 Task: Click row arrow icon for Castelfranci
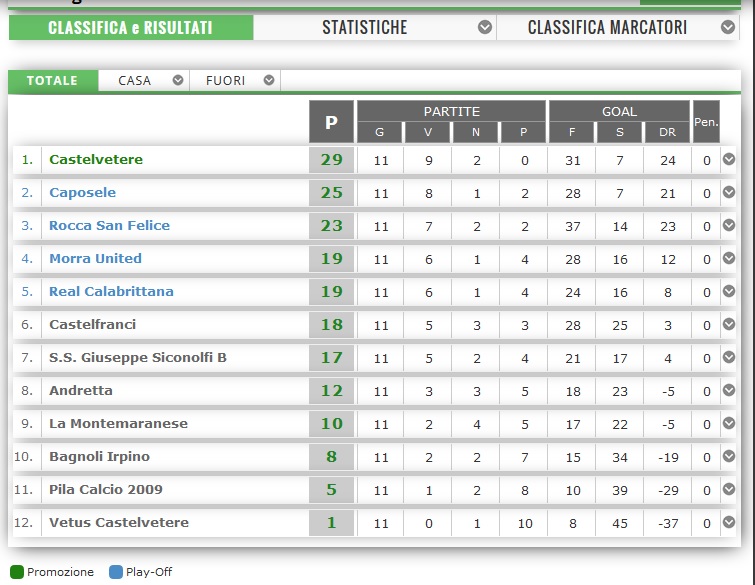[729, 324]
